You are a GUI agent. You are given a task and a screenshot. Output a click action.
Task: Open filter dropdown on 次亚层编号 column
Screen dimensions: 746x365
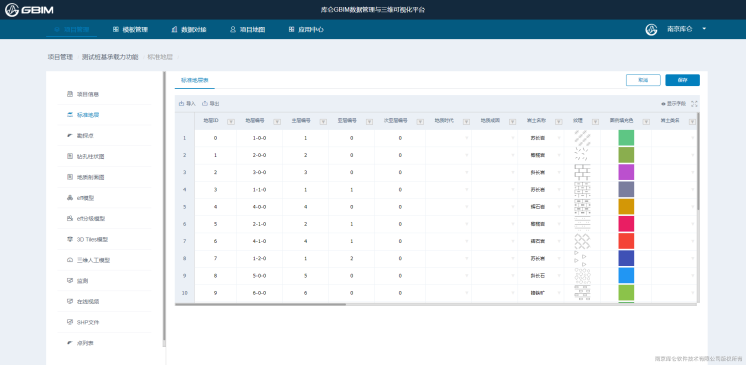[x=420, y=122]
